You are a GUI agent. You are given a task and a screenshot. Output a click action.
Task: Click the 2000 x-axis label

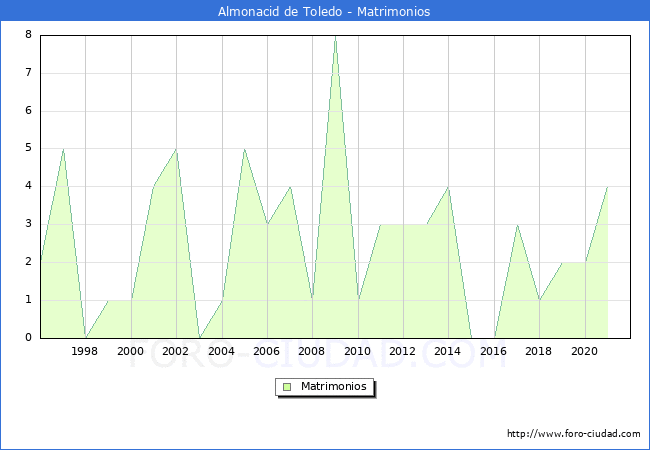tap(130, 351)
